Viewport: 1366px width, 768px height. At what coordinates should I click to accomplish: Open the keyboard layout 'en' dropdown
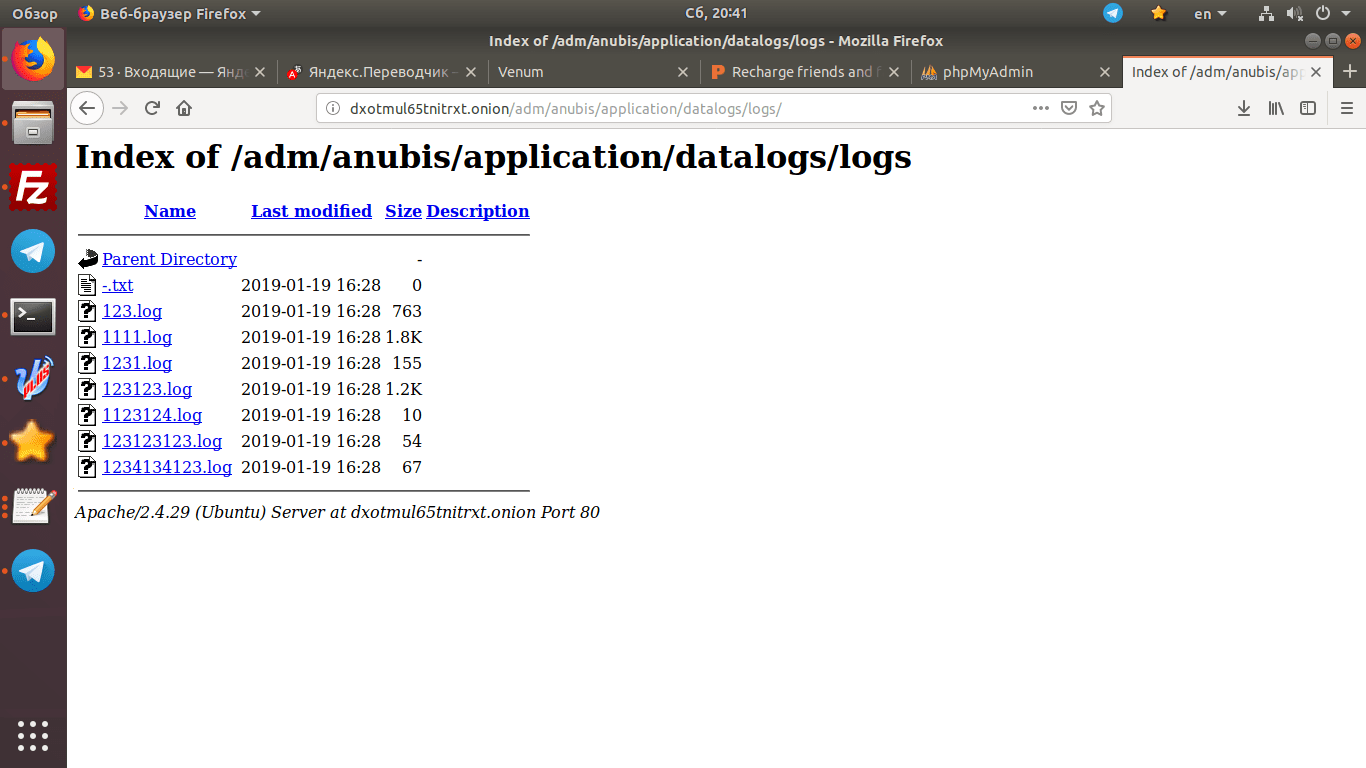coord(1210,14)
